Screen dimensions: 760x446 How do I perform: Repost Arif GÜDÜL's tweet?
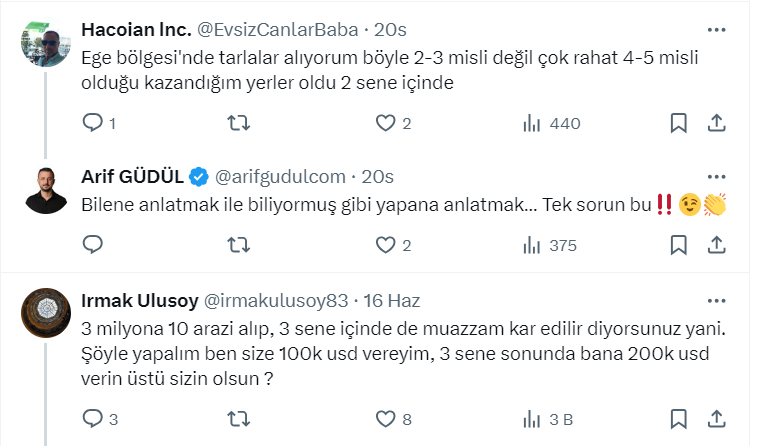pos(239,245)
